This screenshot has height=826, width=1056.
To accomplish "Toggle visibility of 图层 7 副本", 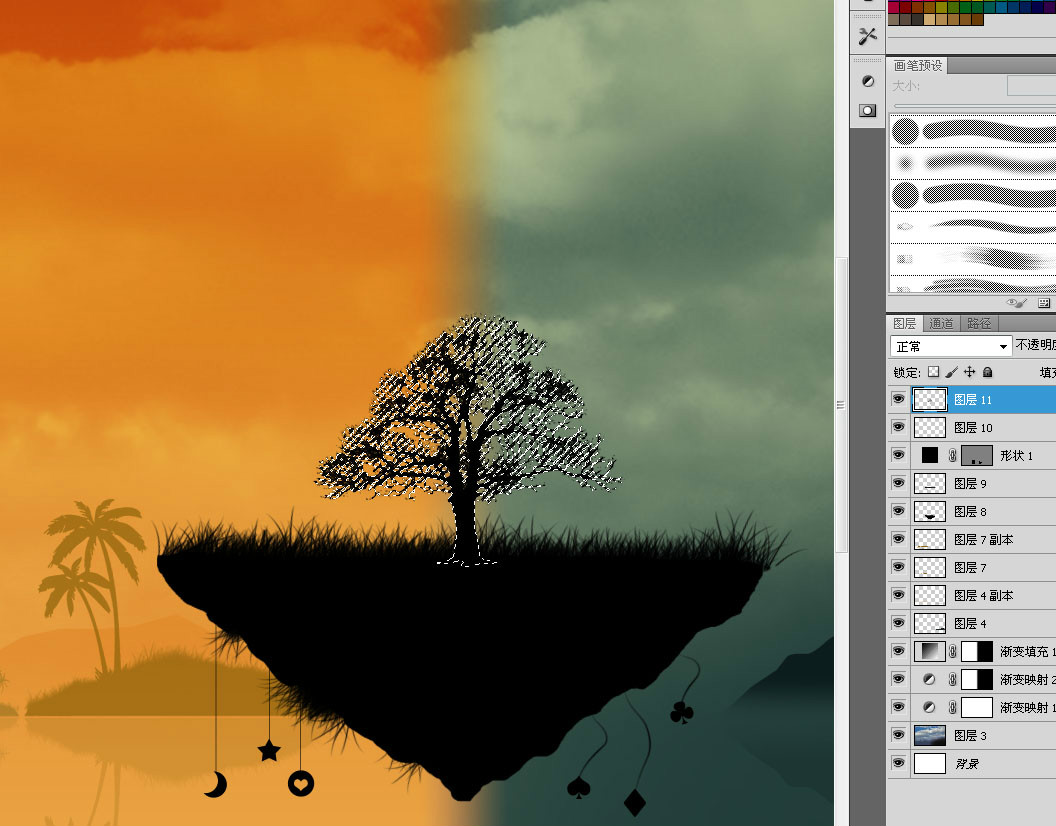I will pos(898,539).
